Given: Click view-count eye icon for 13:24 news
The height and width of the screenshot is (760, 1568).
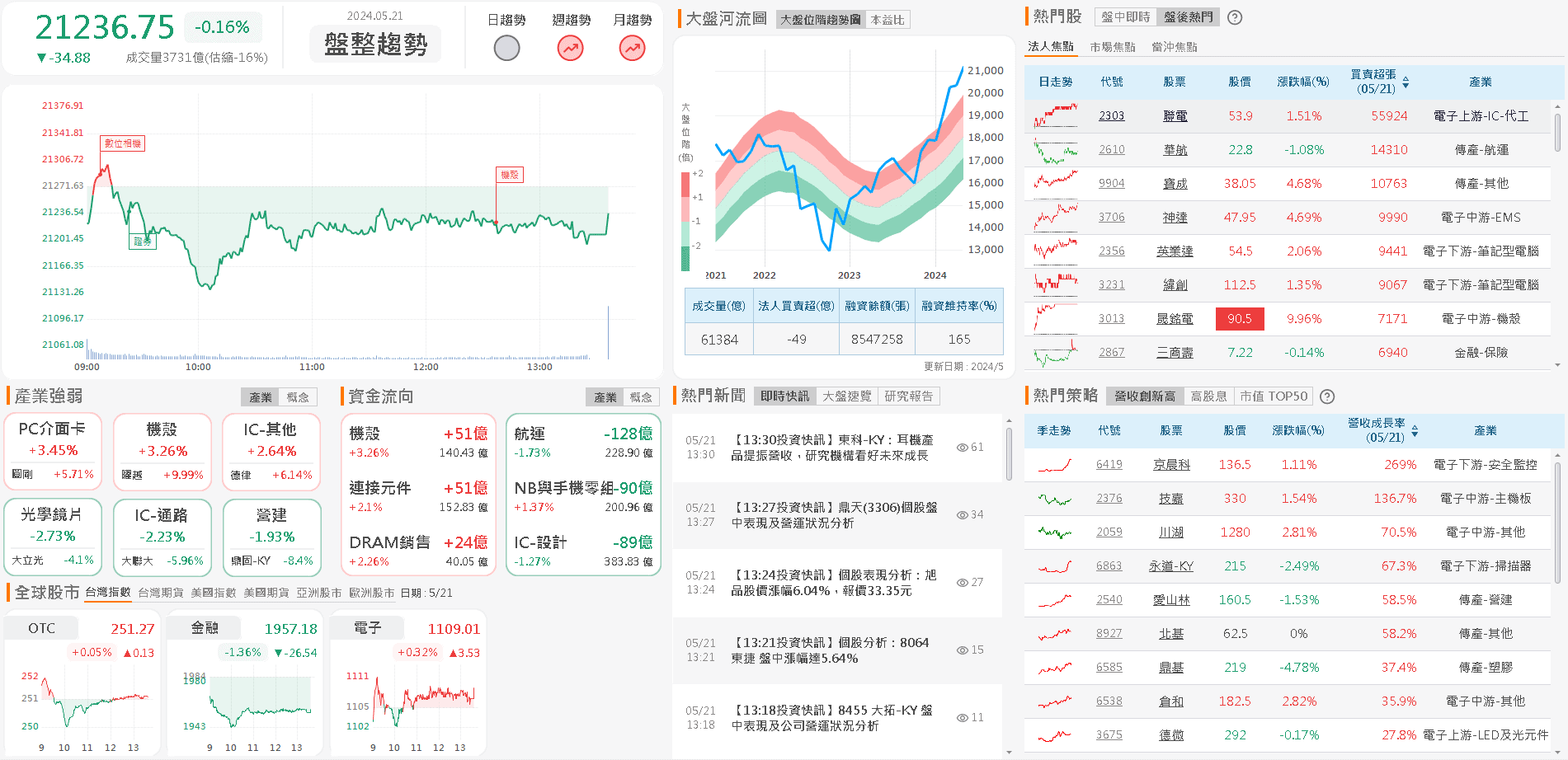Looking at the screenshot, I should point(962,583).
